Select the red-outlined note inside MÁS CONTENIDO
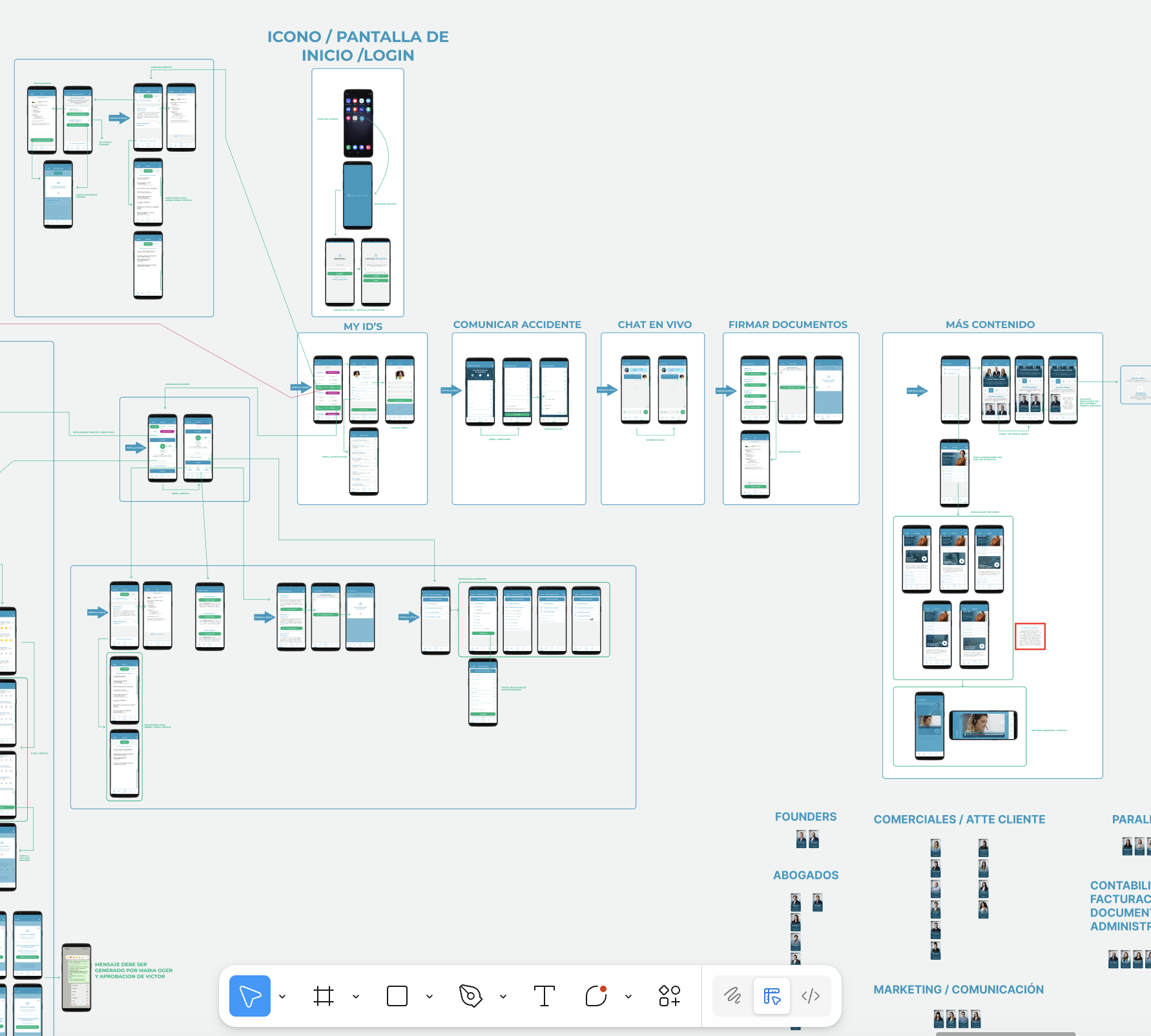1151x1036 pixels. (1032, 636)
